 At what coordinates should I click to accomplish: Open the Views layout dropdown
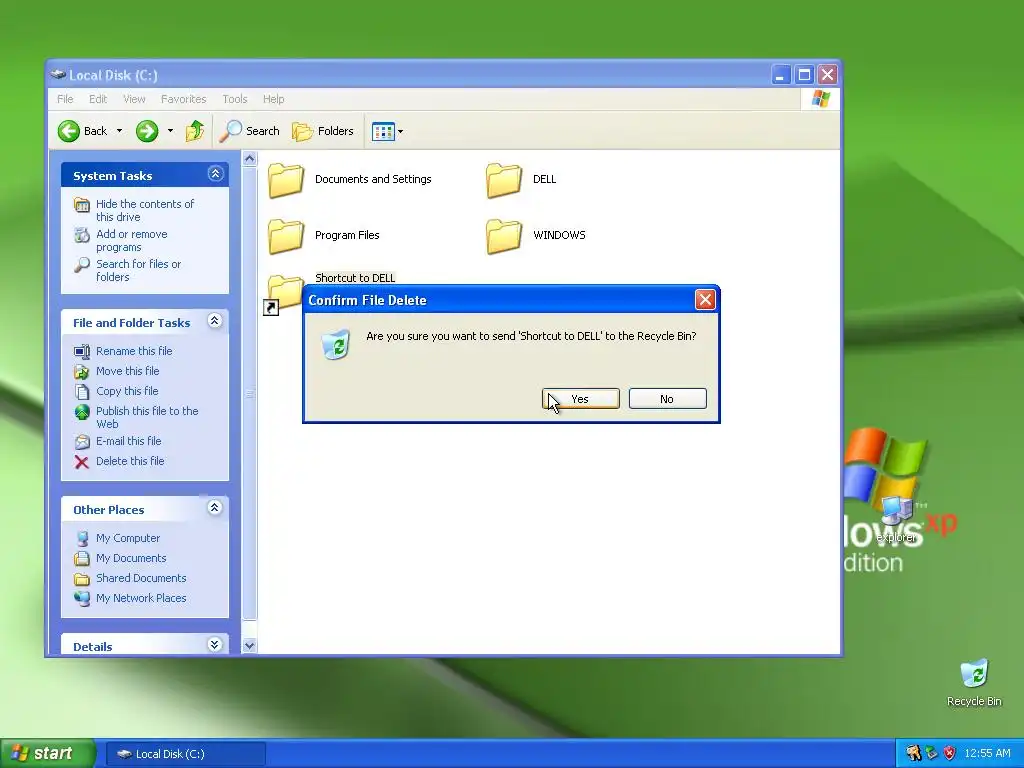[x=387, y=131]
